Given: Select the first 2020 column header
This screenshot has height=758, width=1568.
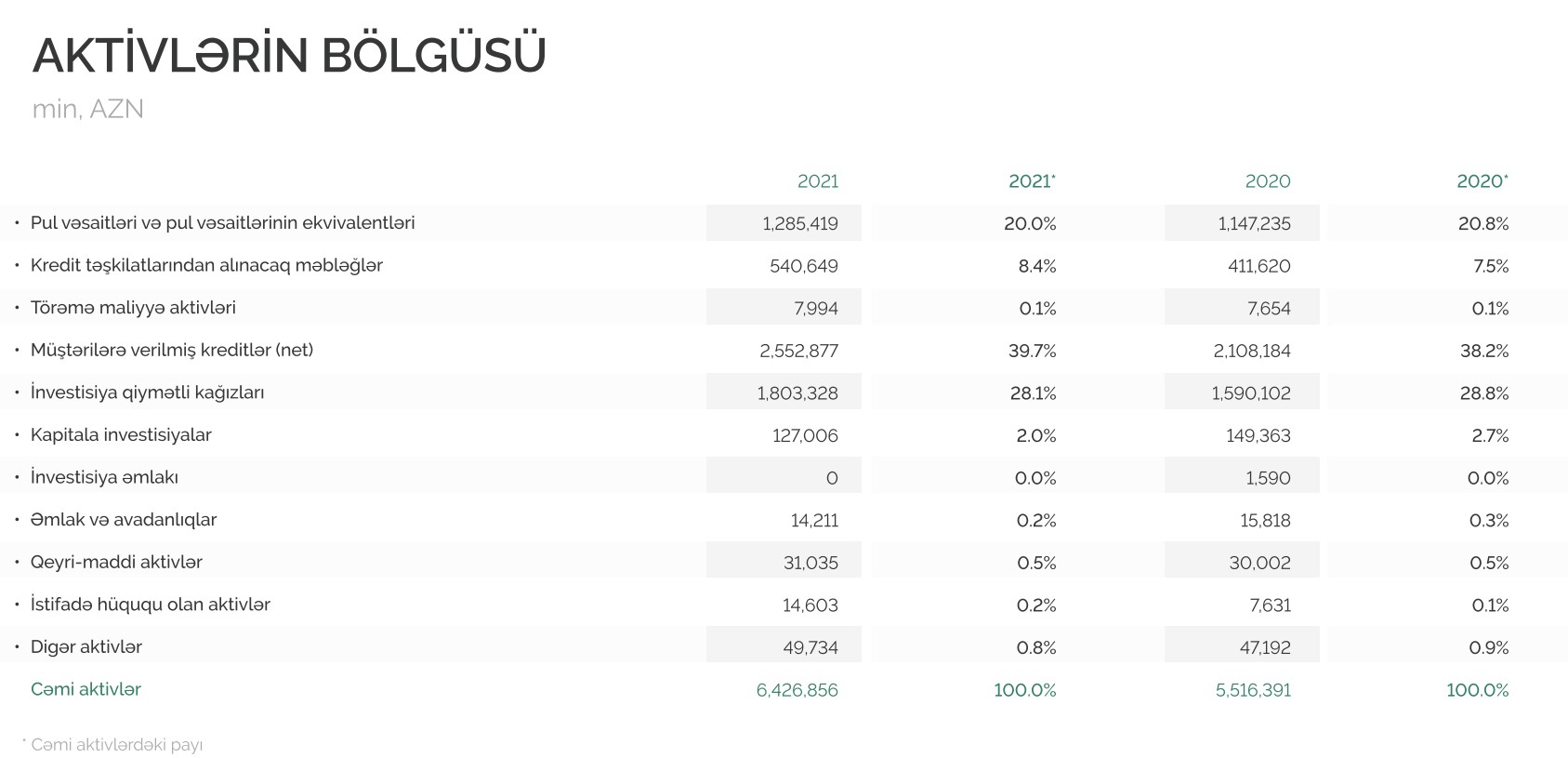Looking at the screenshot, I should point(1267,181).
